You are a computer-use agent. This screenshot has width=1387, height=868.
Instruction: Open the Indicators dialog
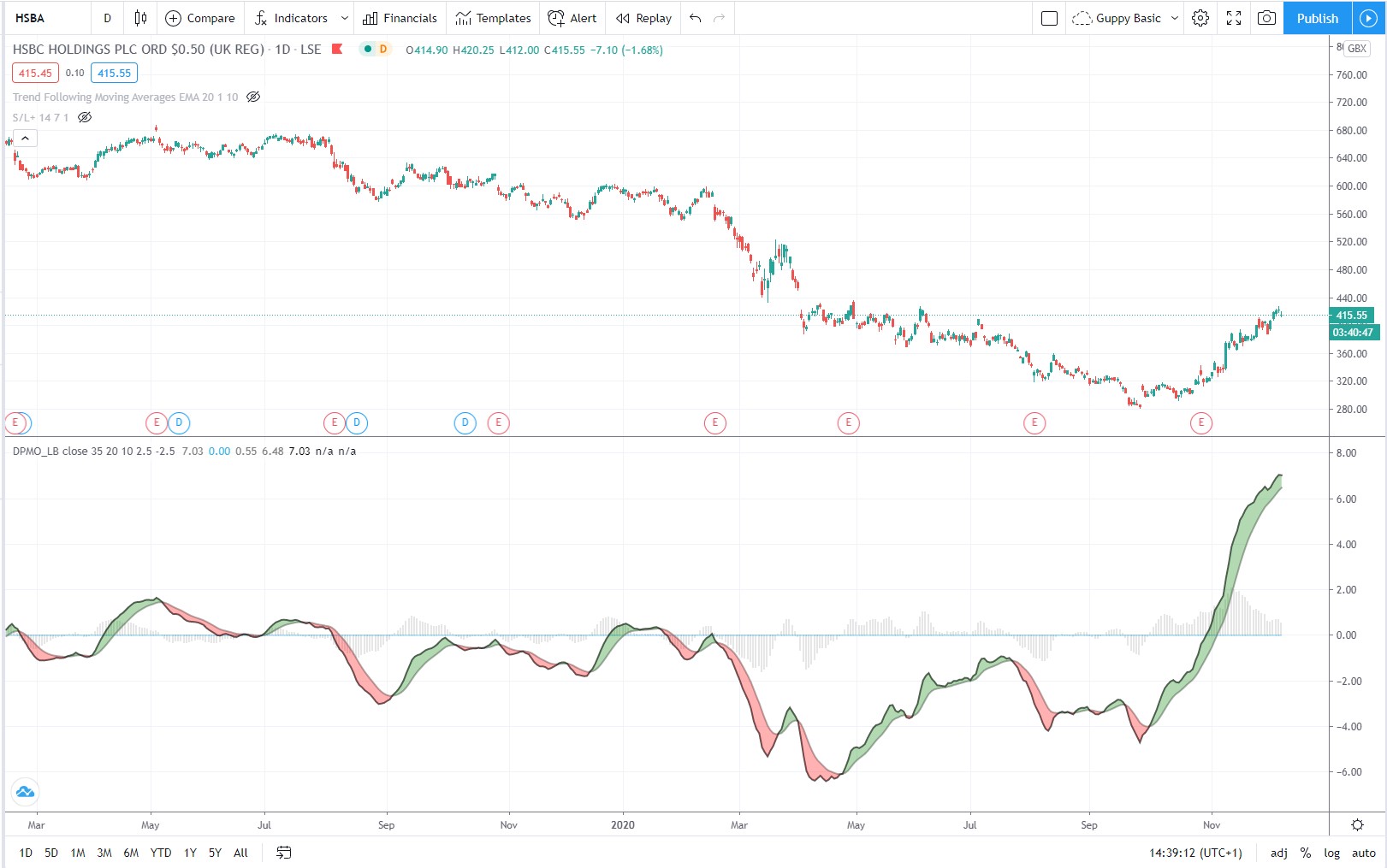click(291, 18)
